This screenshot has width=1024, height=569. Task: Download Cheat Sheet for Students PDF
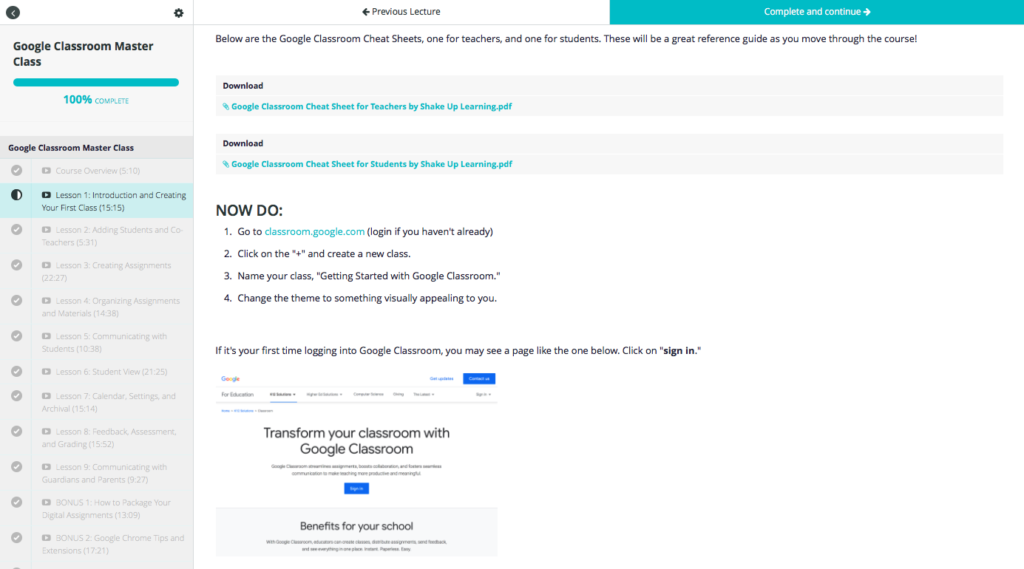[x=372, y=164]
